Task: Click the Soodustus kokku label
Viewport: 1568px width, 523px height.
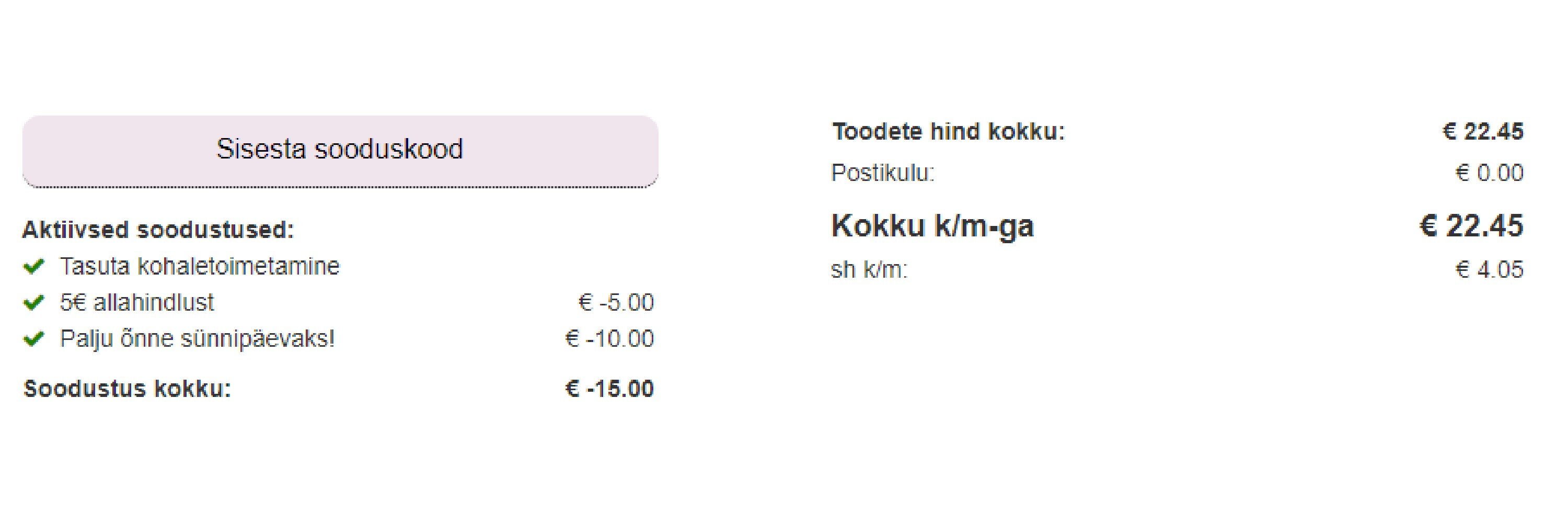Action: coord(127,389)
